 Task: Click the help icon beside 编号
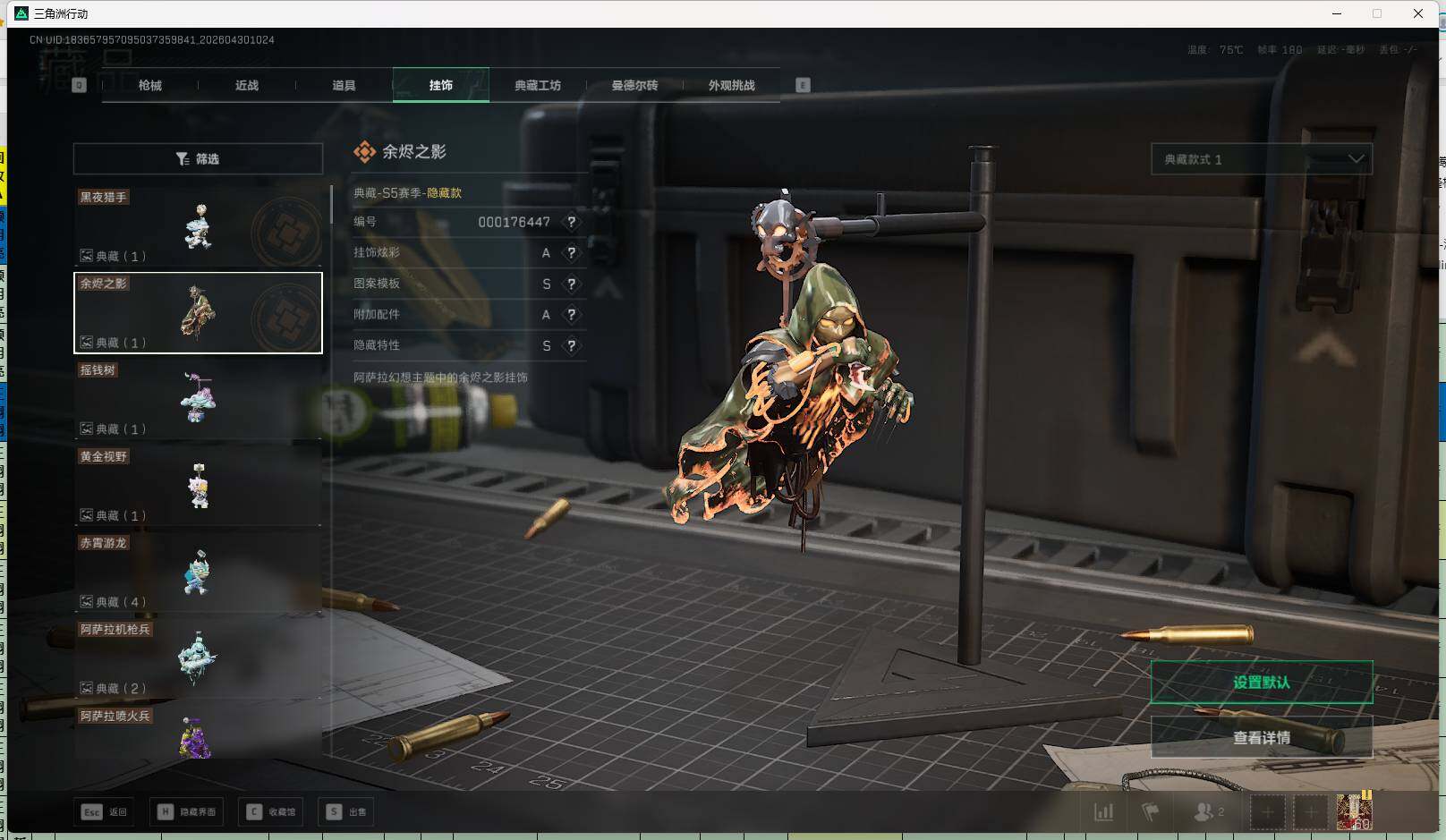(x=571, y=222)
